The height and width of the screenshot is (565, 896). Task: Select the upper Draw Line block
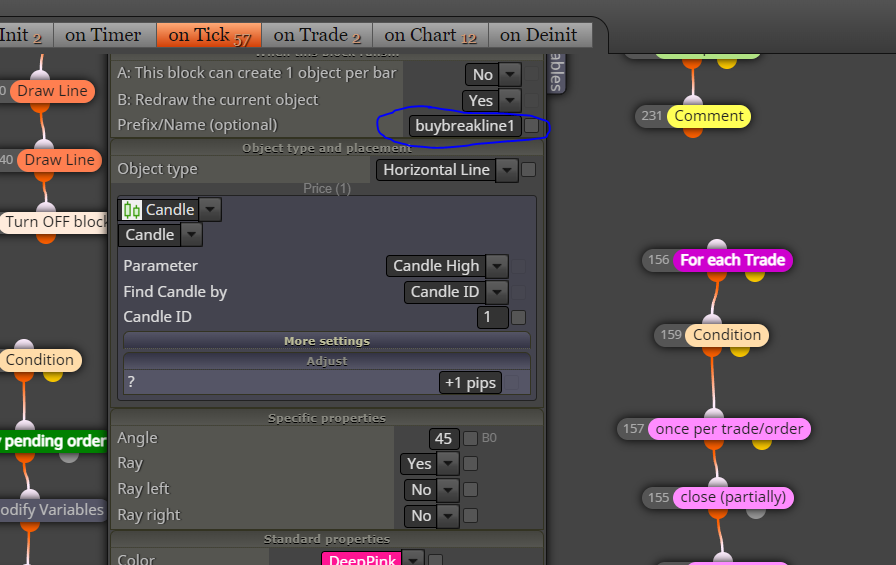pos(53,91)
